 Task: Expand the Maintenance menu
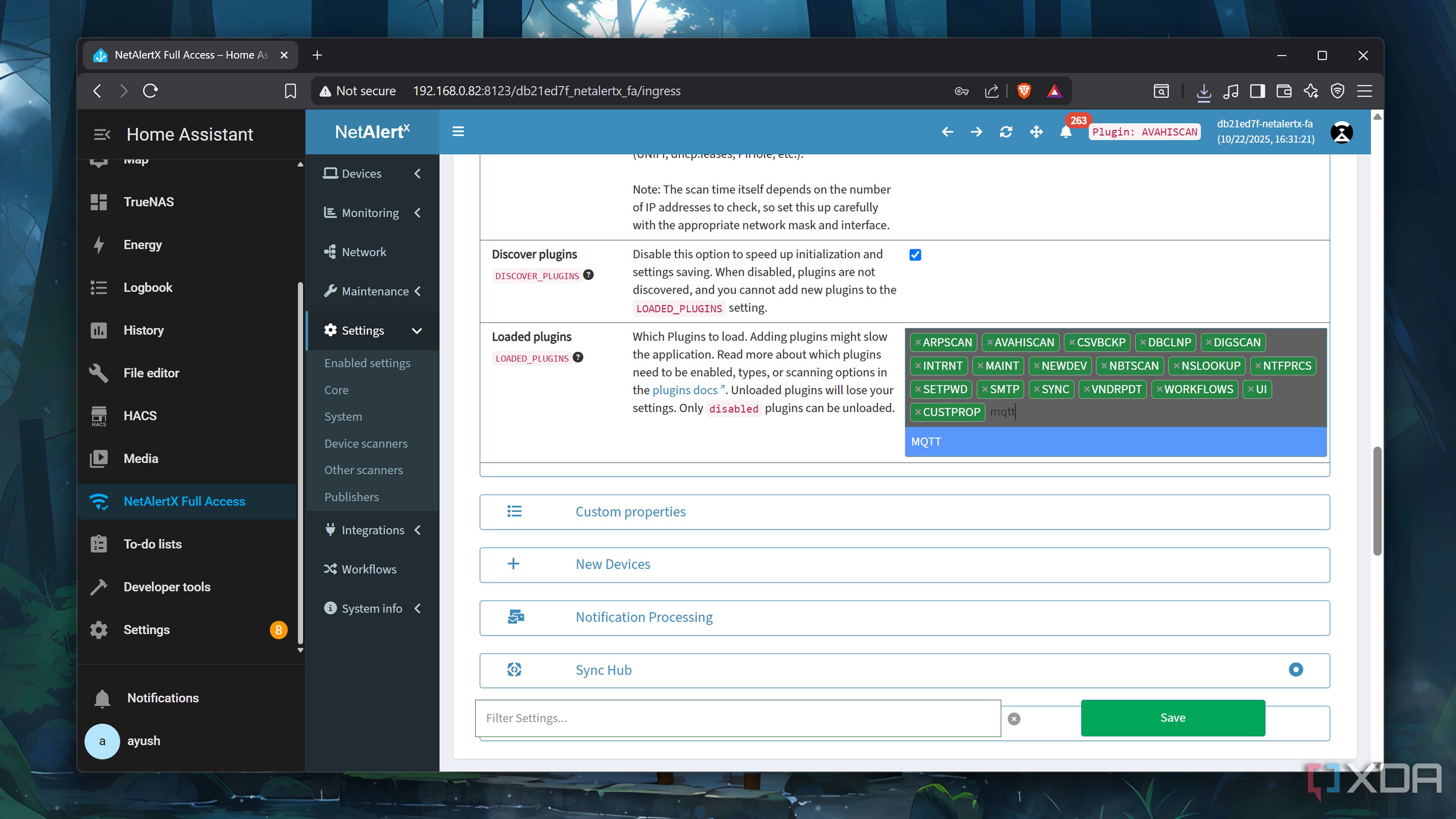point(372,292)
